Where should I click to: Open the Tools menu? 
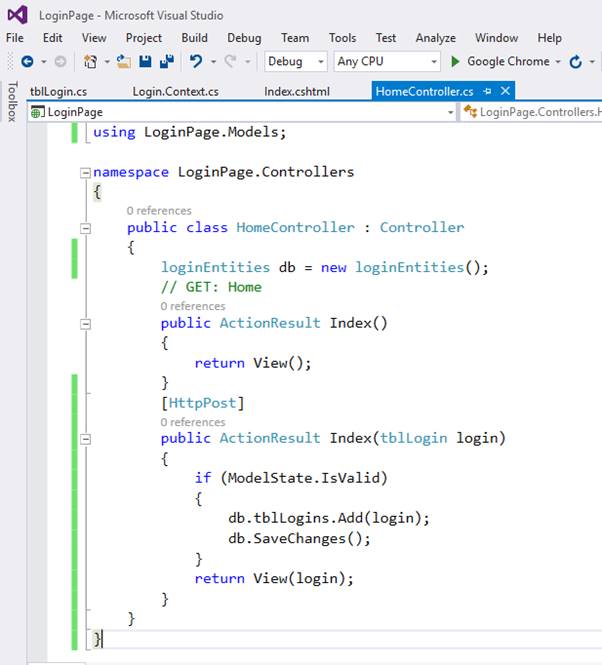[342, 38]
